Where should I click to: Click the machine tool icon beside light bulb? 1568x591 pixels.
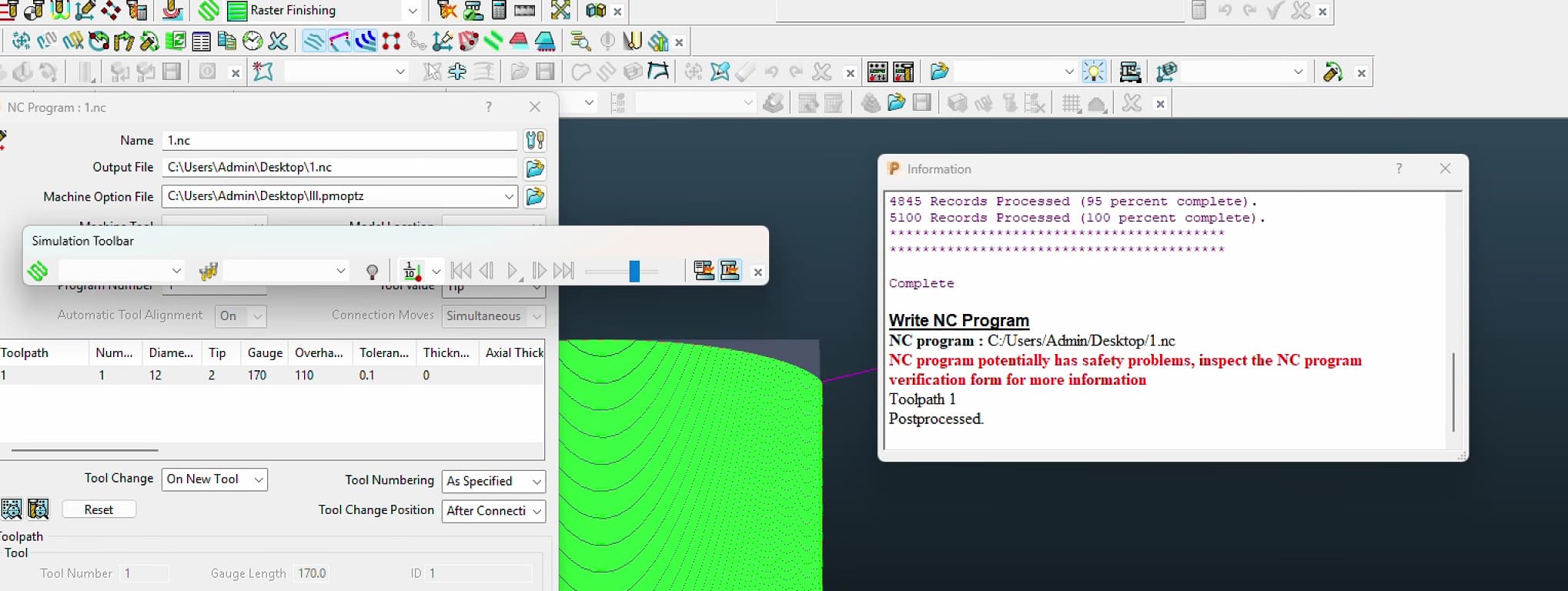(1130, 72)
